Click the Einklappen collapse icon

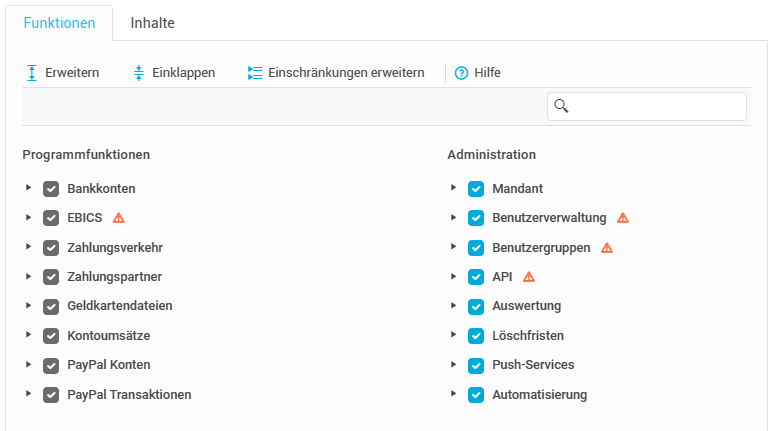[x=139, y=73]
